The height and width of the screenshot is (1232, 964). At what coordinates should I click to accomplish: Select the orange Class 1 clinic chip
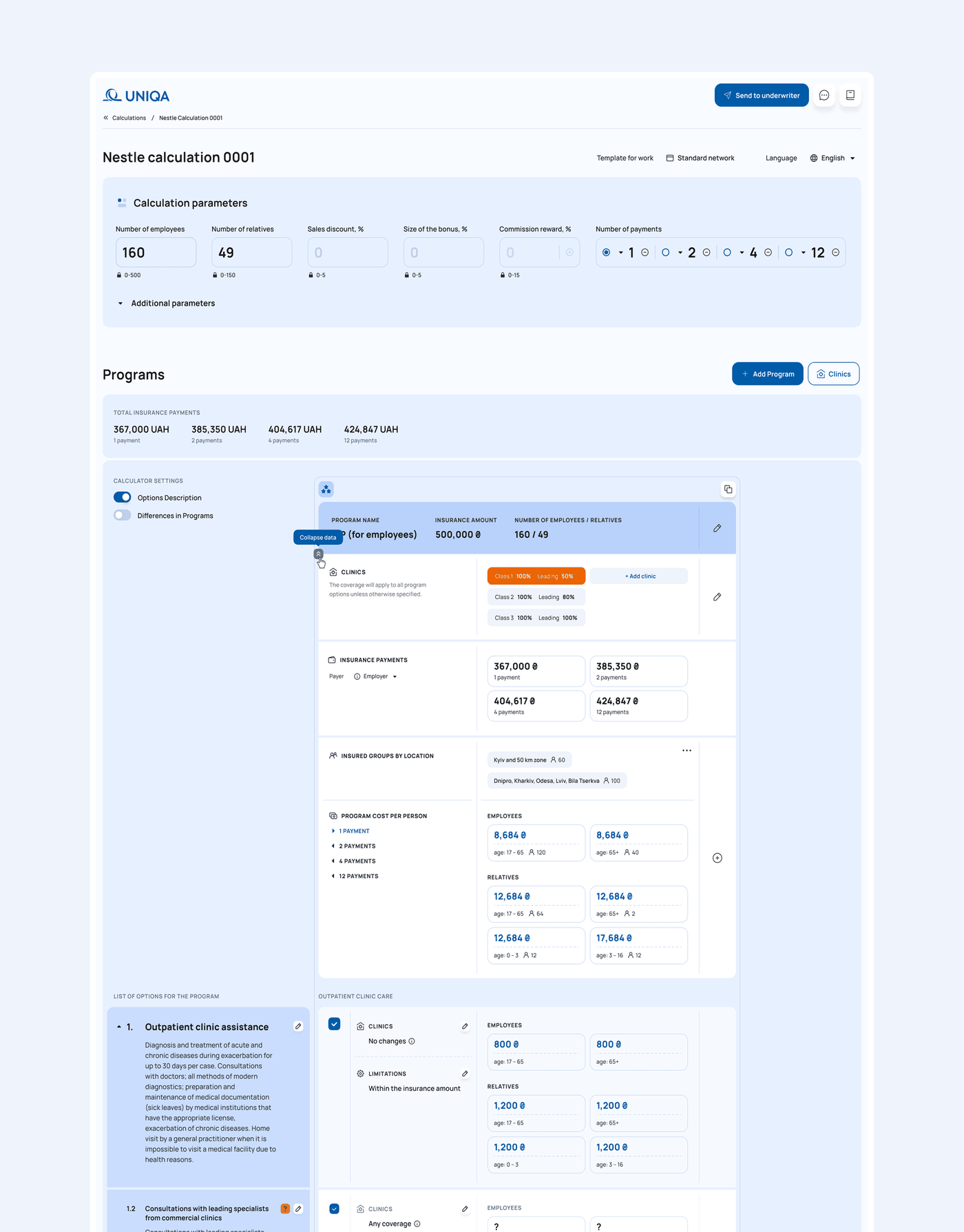[536, 576]
